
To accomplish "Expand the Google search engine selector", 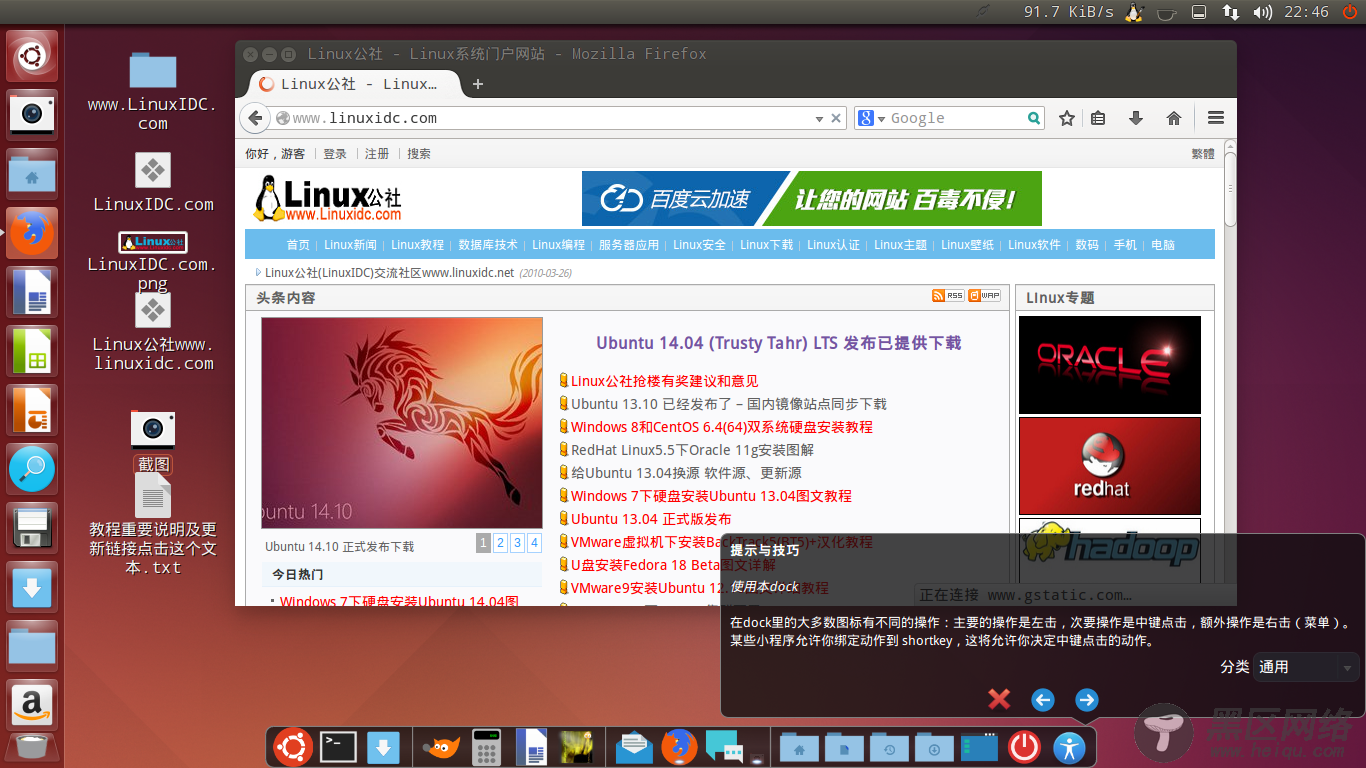I will coord(872,118).
